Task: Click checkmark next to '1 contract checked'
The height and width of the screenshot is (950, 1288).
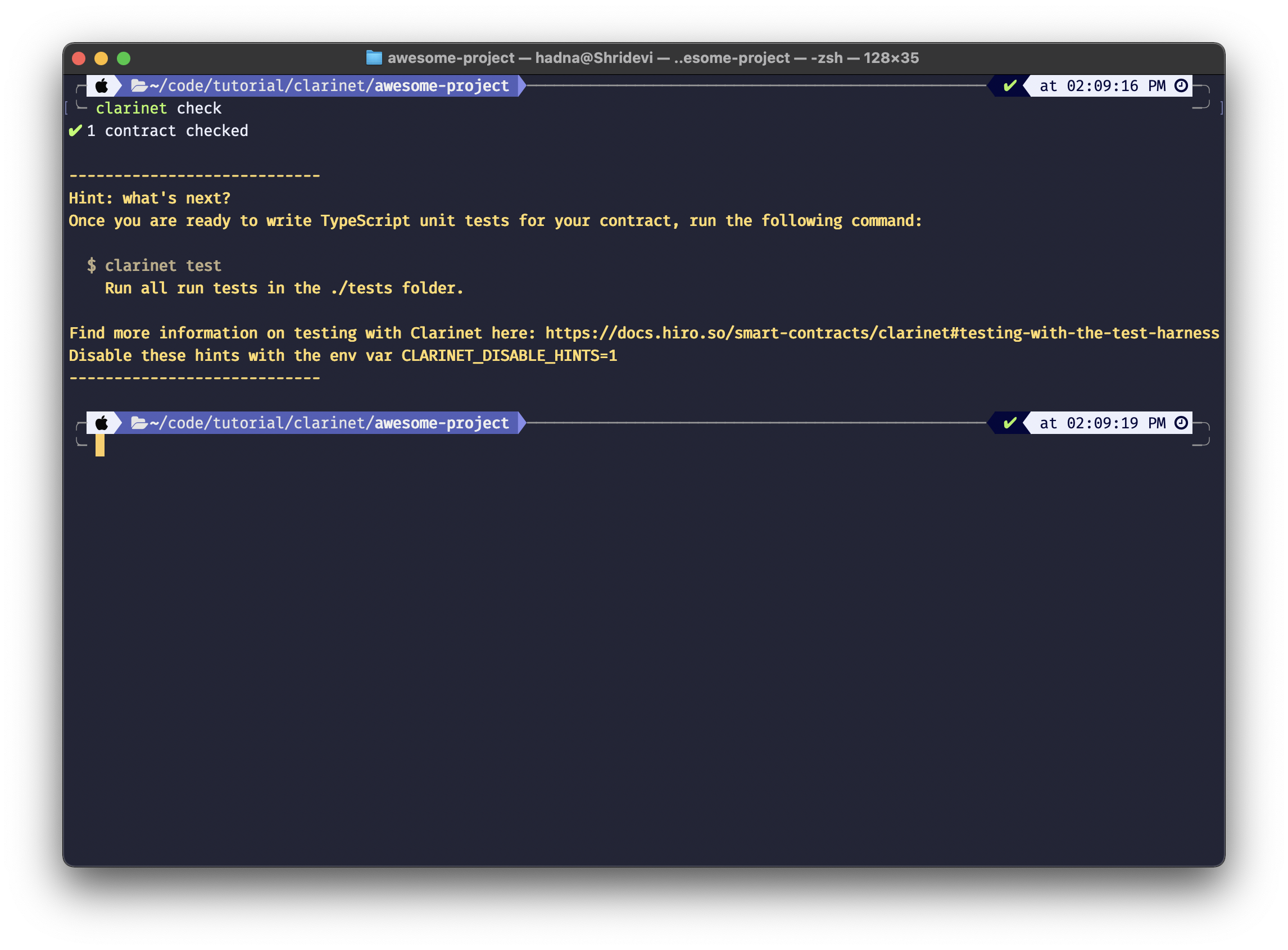Action: coord(75,130)
